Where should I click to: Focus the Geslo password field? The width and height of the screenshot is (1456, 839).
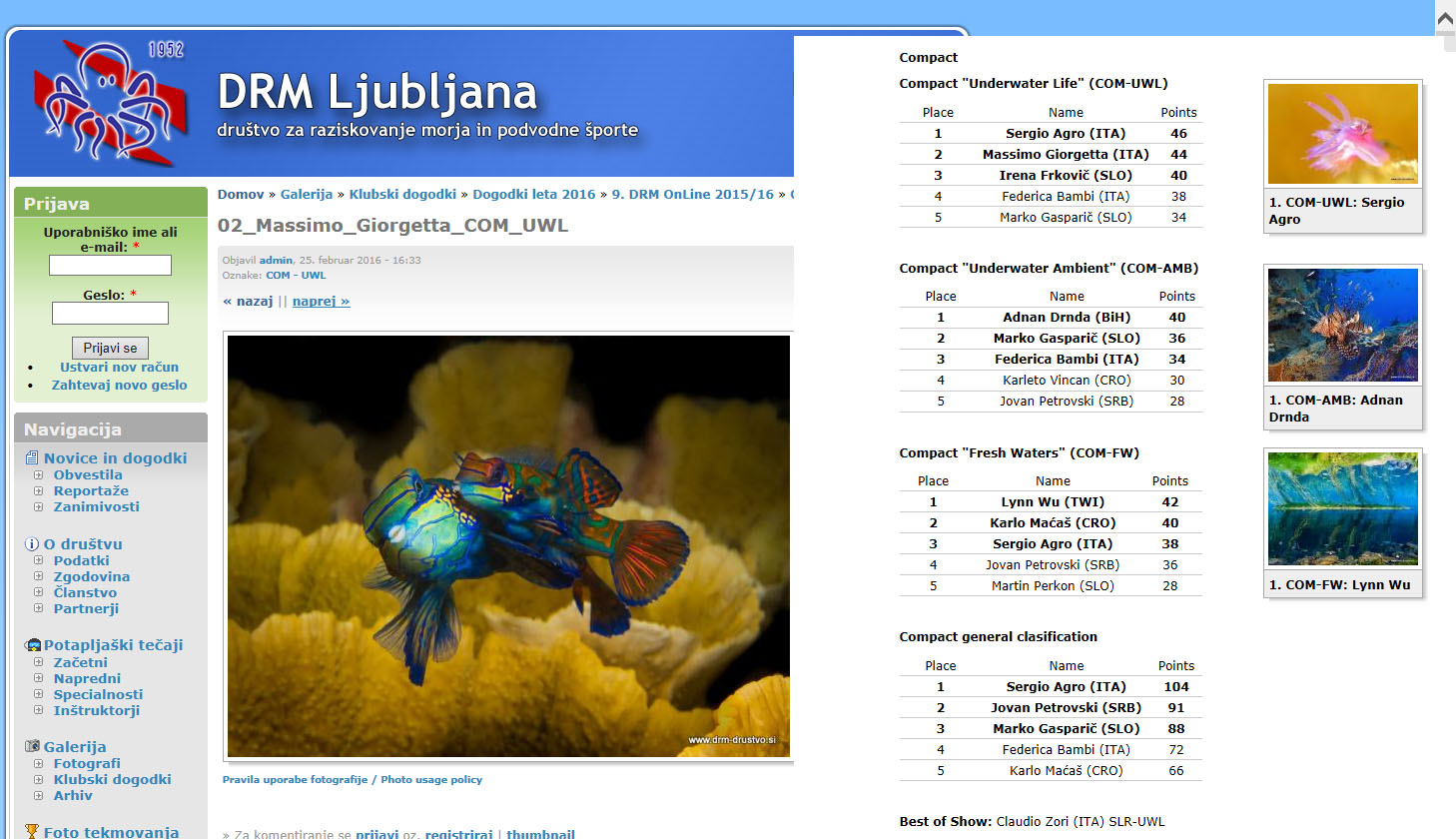110,314
